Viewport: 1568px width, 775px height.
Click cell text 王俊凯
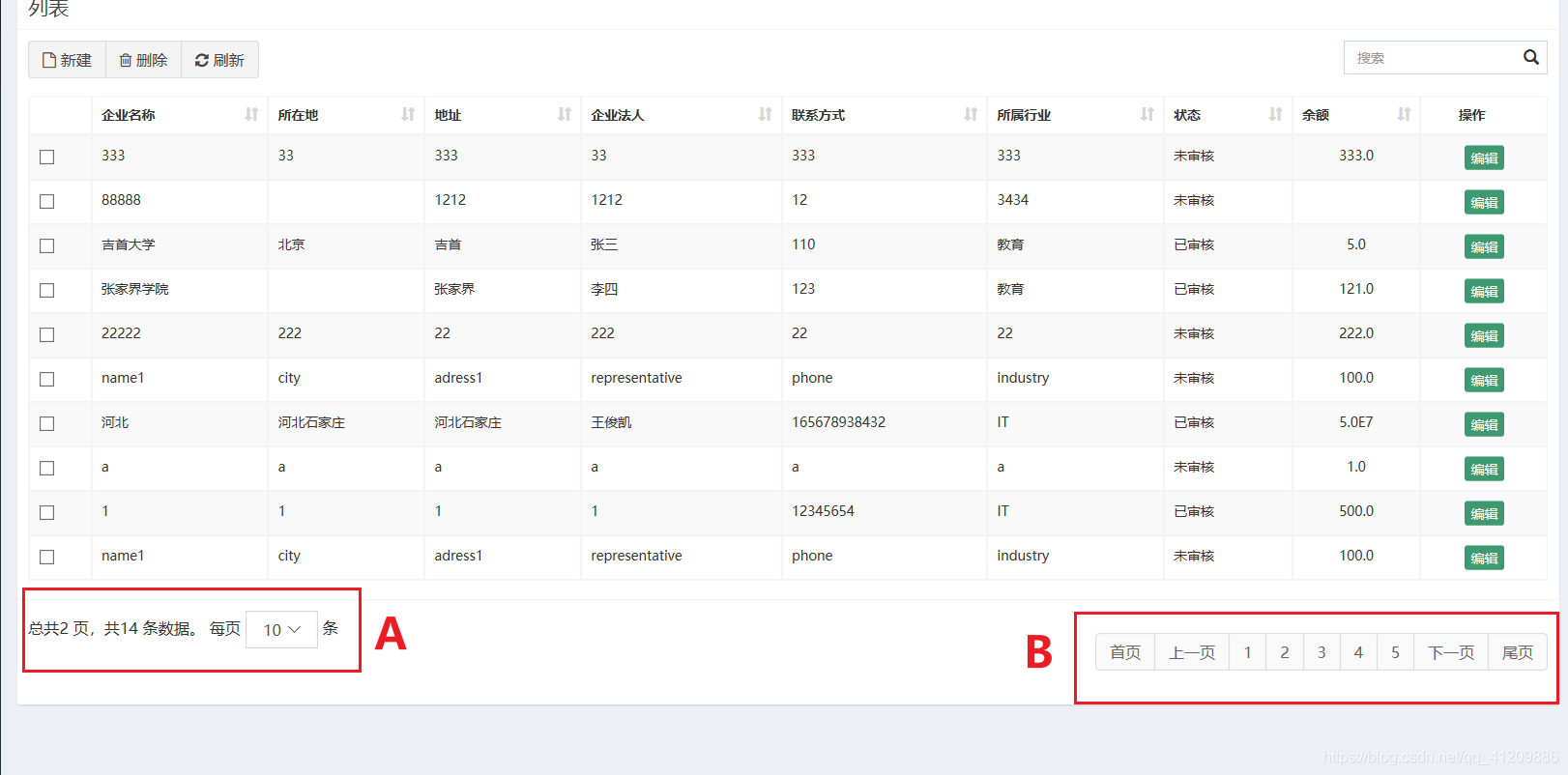click(611, 422)
